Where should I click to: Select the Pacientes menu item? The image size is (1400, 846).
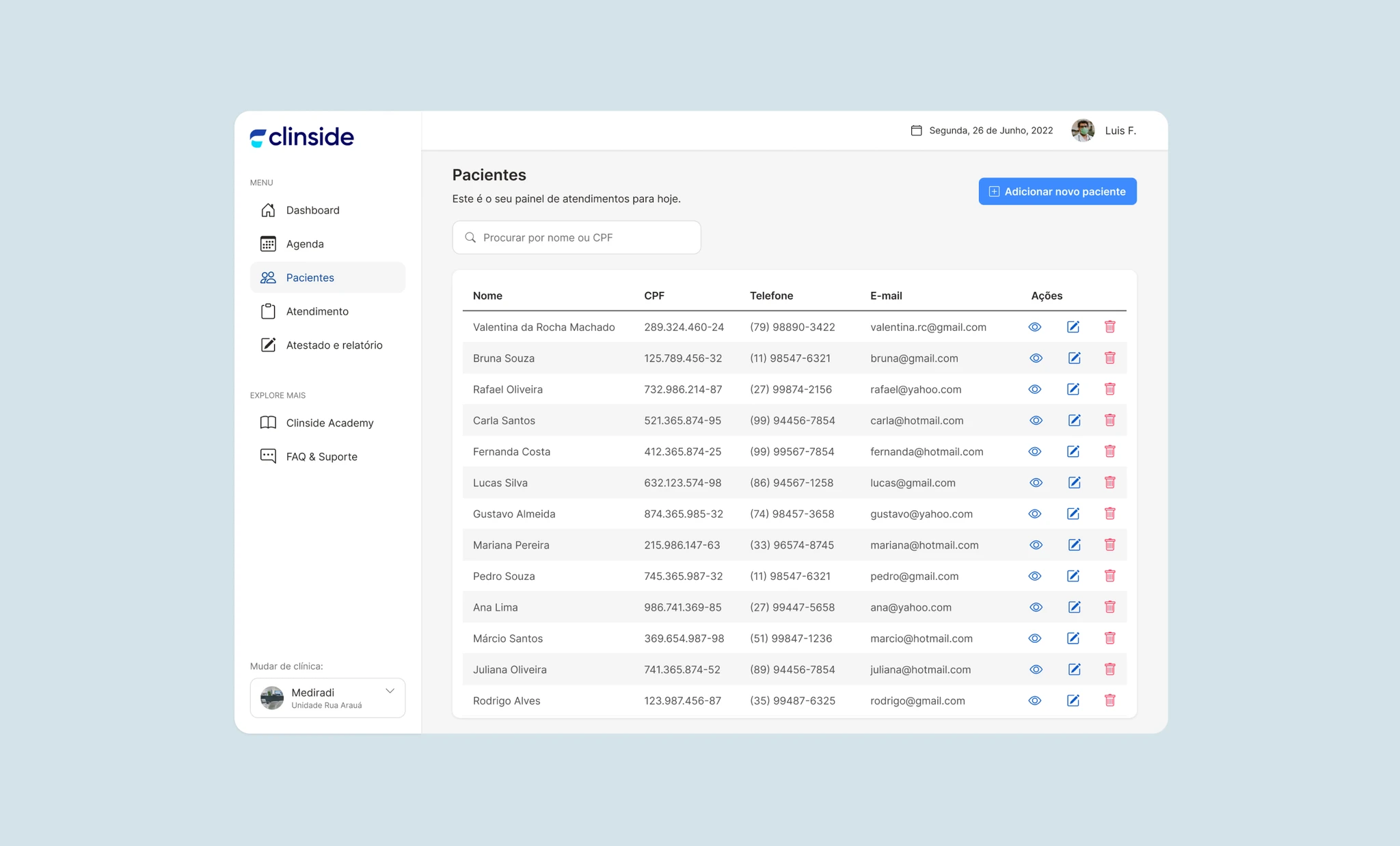(310, 277)
